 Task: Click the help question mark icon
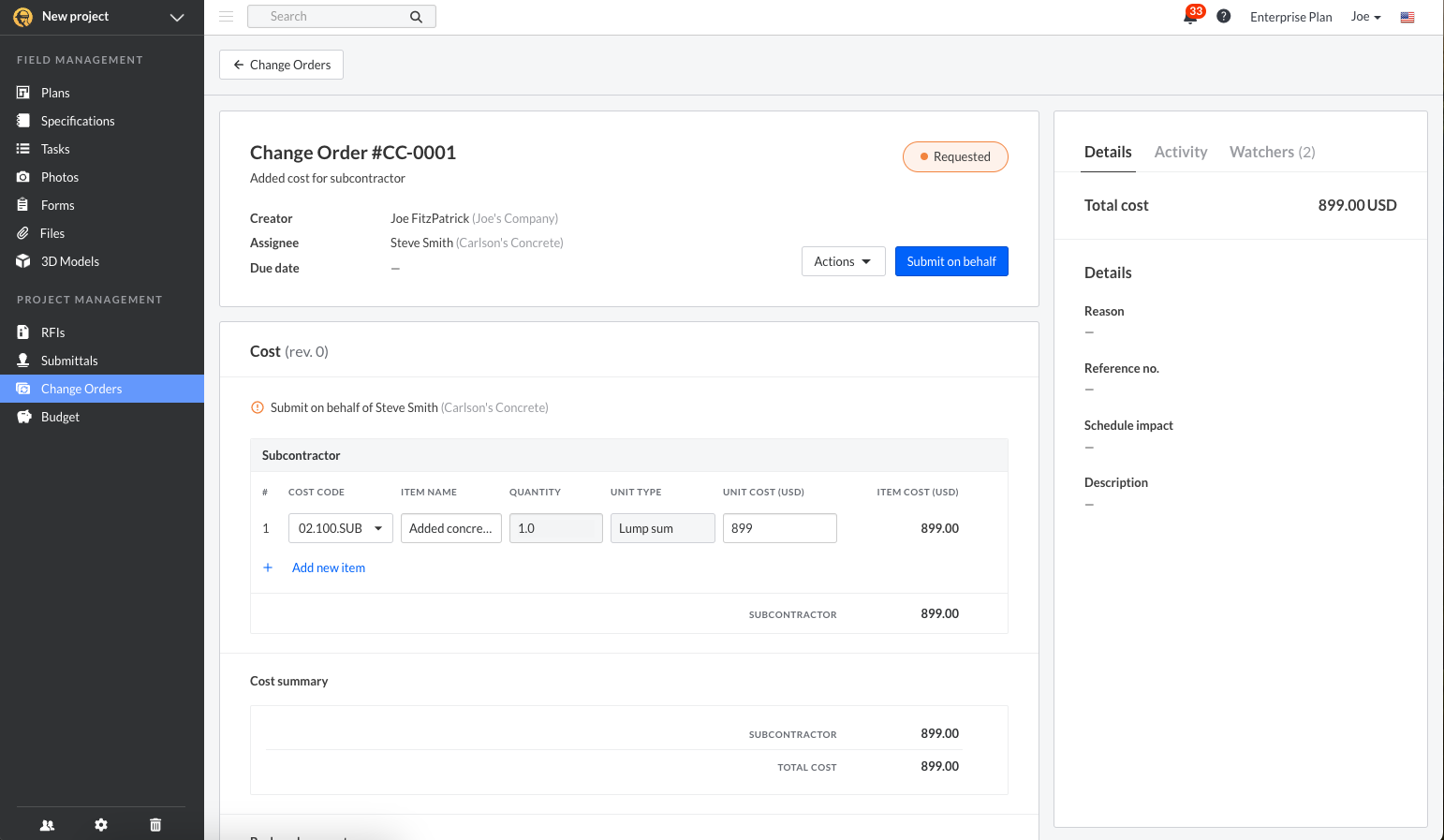(x=1223, y=17)
